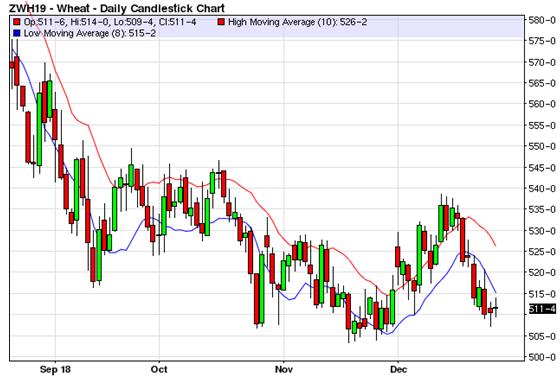Click the High Moving Average red swatch
Image resolution: width=560 pixels, height=380 pixels.
pos(221,22)
